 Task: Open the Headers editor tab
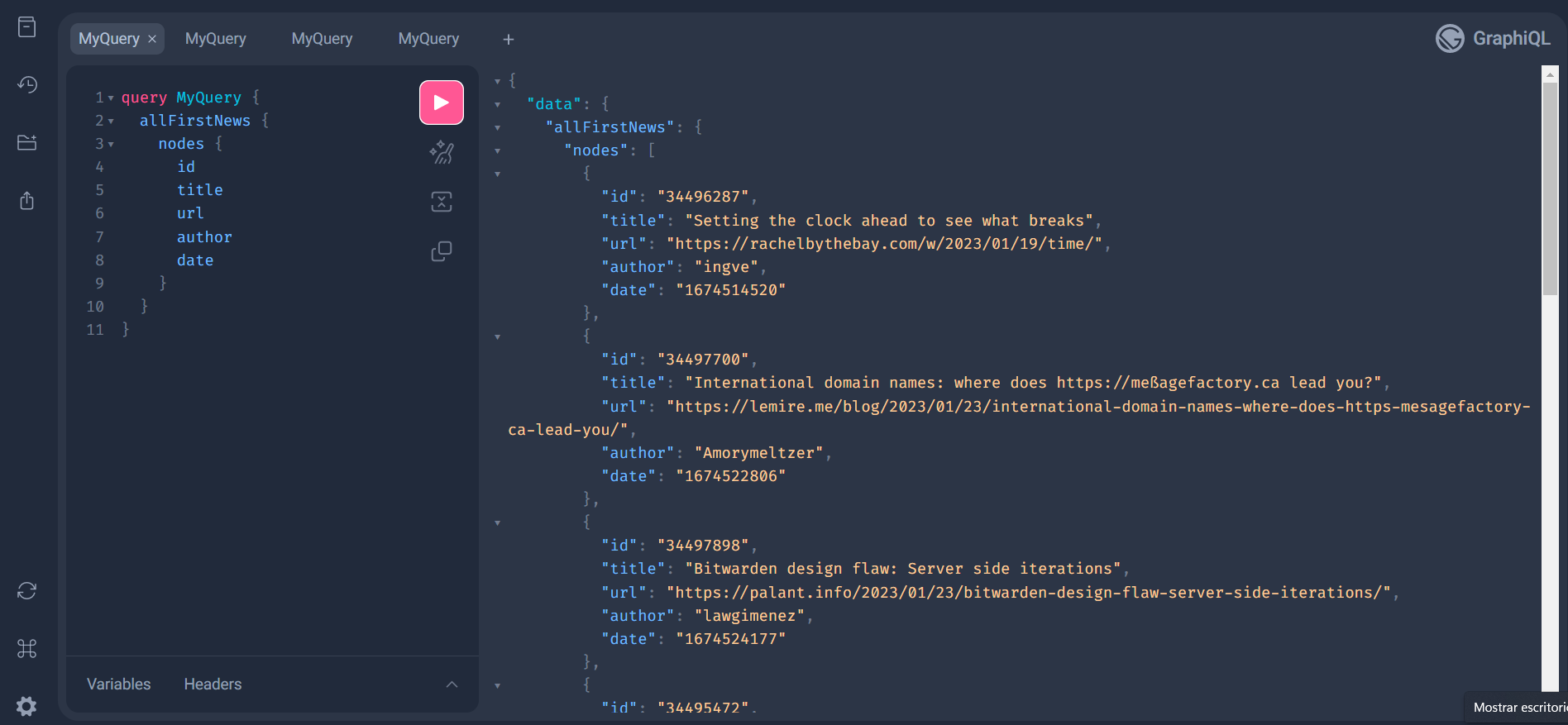pyautogui.click(x=213, y=684)
